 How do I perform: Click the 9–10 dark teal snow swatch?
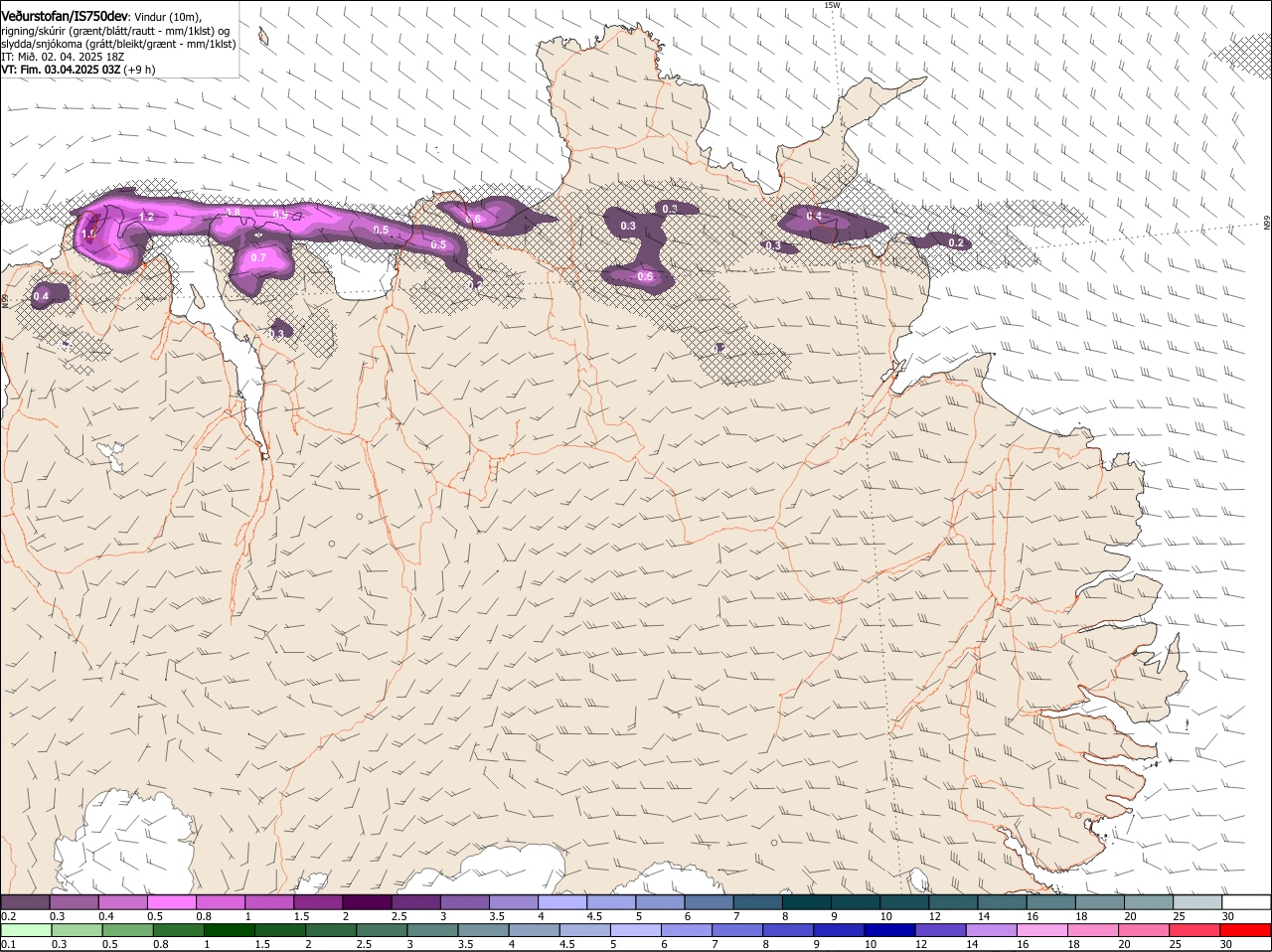856,901
